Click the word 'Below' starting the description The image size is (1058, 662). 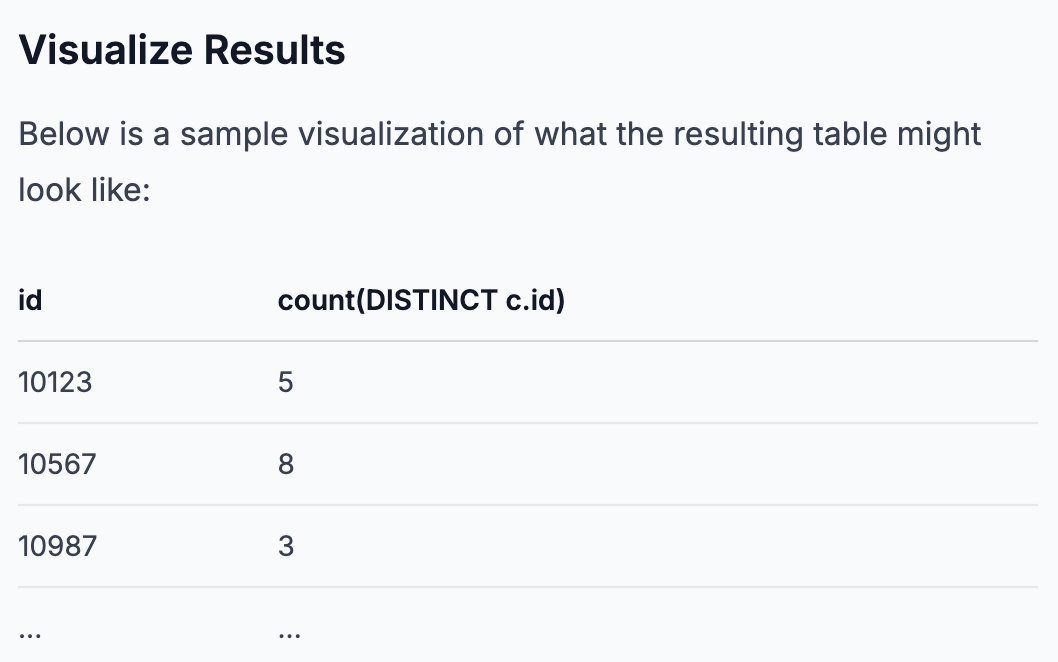click(x=63, y=134)
